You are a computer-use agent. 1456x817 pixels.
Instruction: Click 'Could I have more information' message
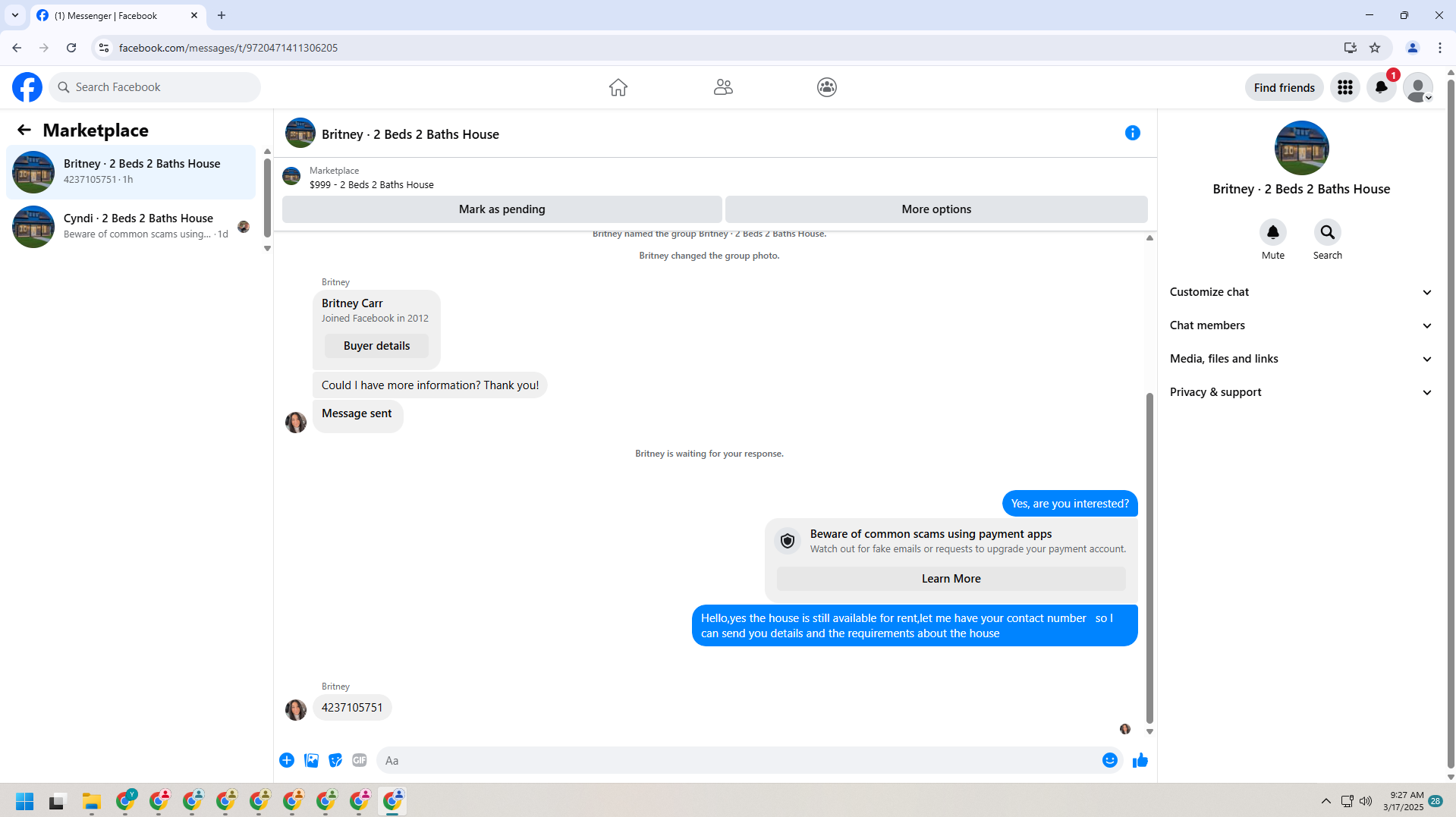pos(430,385)
